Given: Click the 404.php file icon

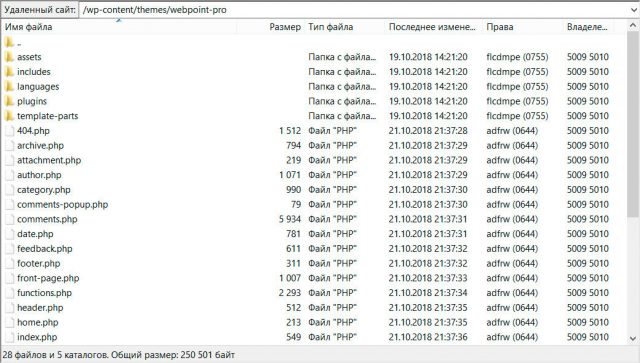Looking at the screenshot, I should pyautogui.click(x=9, y=131).
